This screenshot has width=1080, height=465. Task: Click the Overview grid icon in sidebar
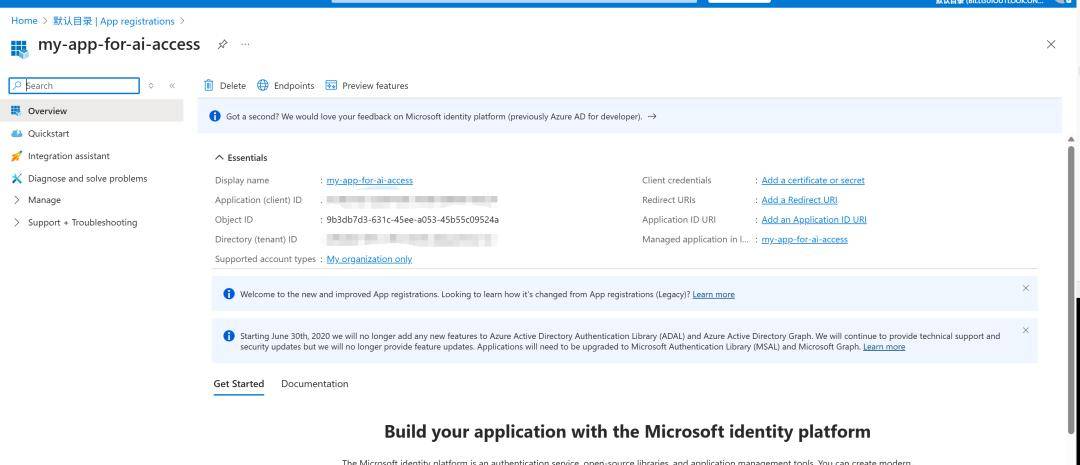[x=17, y=111]
